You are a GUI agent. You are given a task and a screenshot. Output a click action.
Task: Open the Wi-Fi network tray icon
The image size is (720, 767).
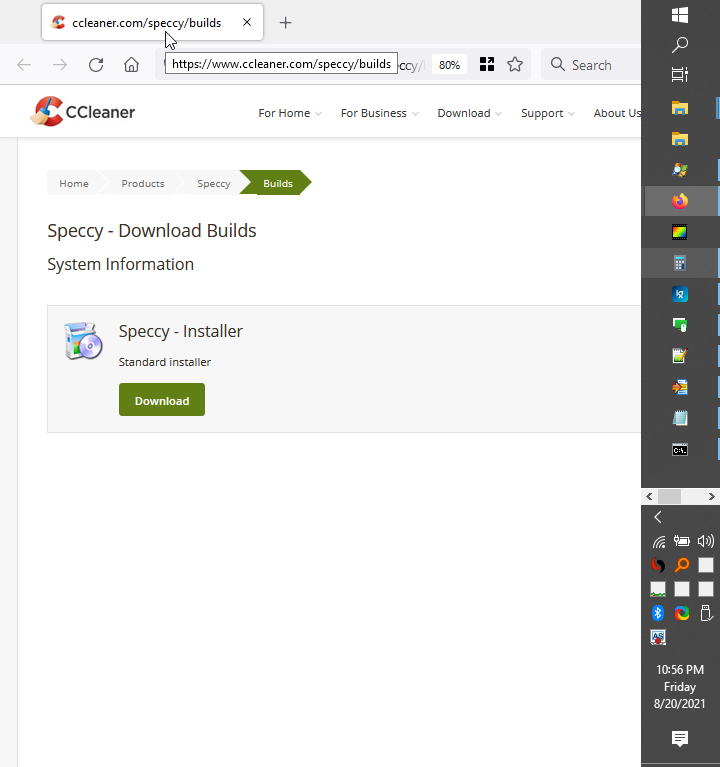tap(658, 541)
